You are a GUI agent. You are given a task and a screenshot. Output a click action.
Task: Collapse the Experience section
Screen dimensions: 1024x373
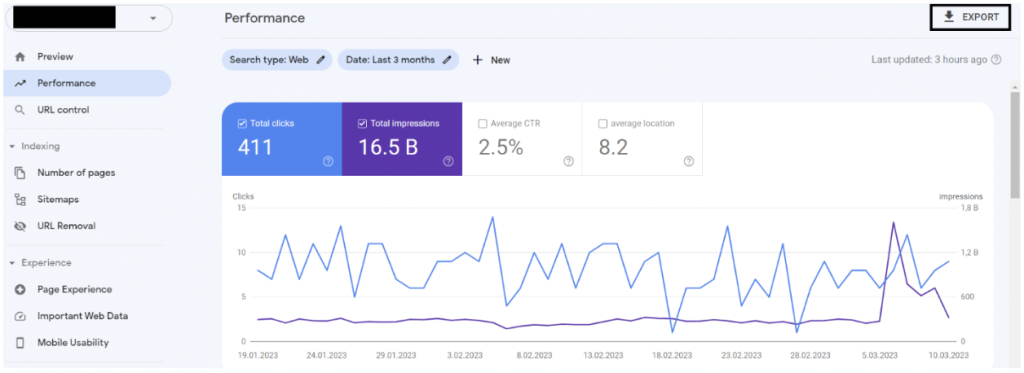tap(12, 263)
